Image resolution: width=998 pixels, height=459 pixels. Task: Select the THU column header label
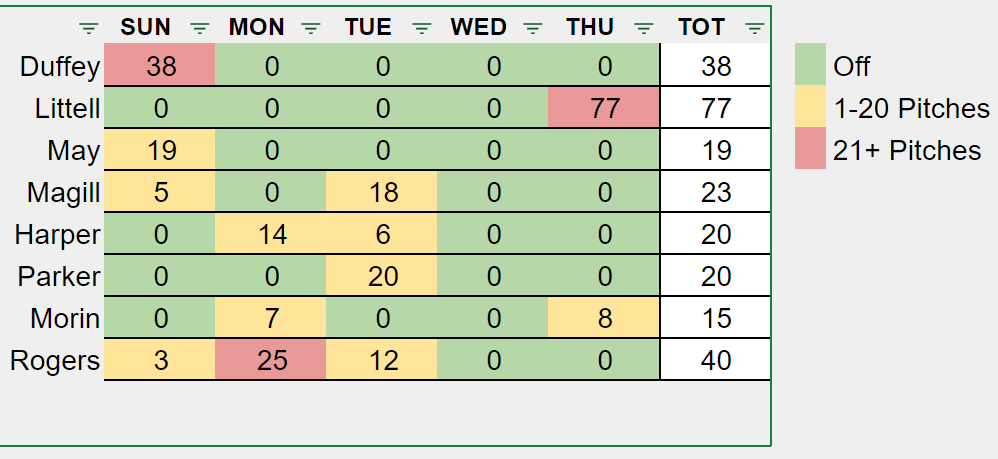tap(590, 28)
